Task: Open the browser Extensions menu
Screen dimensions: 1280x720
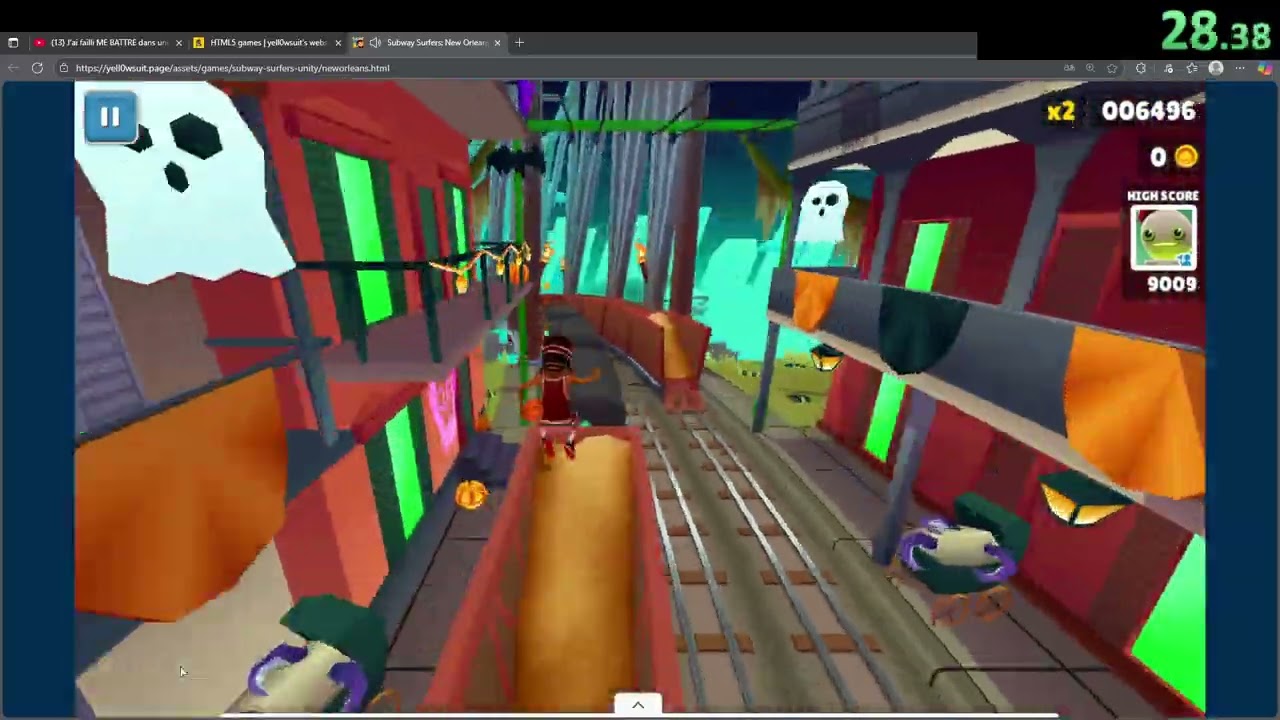Action: 1141,68
